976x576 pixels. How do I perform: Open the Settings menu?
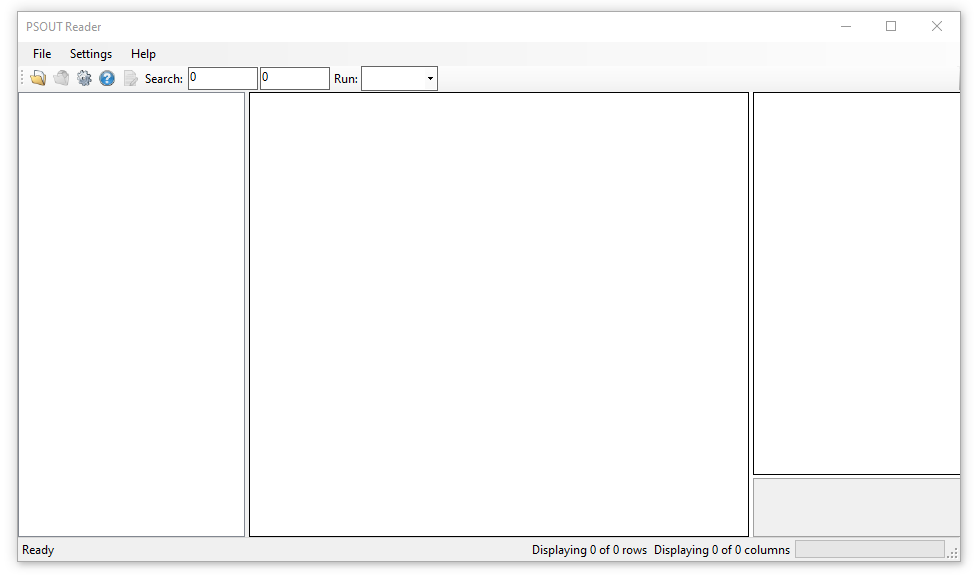click(91, 54)
